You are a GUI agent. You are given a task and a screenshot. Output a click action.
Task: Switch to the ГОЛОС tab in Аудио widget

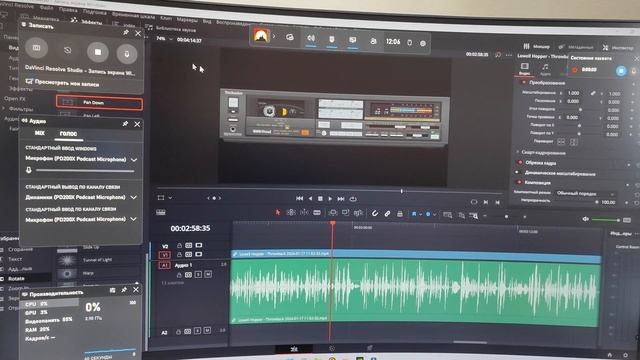coord(68,133)
